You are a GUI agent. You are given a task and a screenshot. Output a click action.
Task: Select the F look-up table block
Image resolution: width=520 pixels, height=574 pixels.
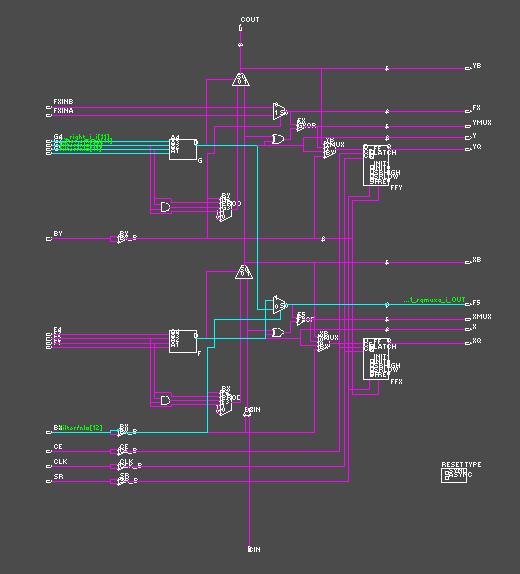click(x=183, y=341)
